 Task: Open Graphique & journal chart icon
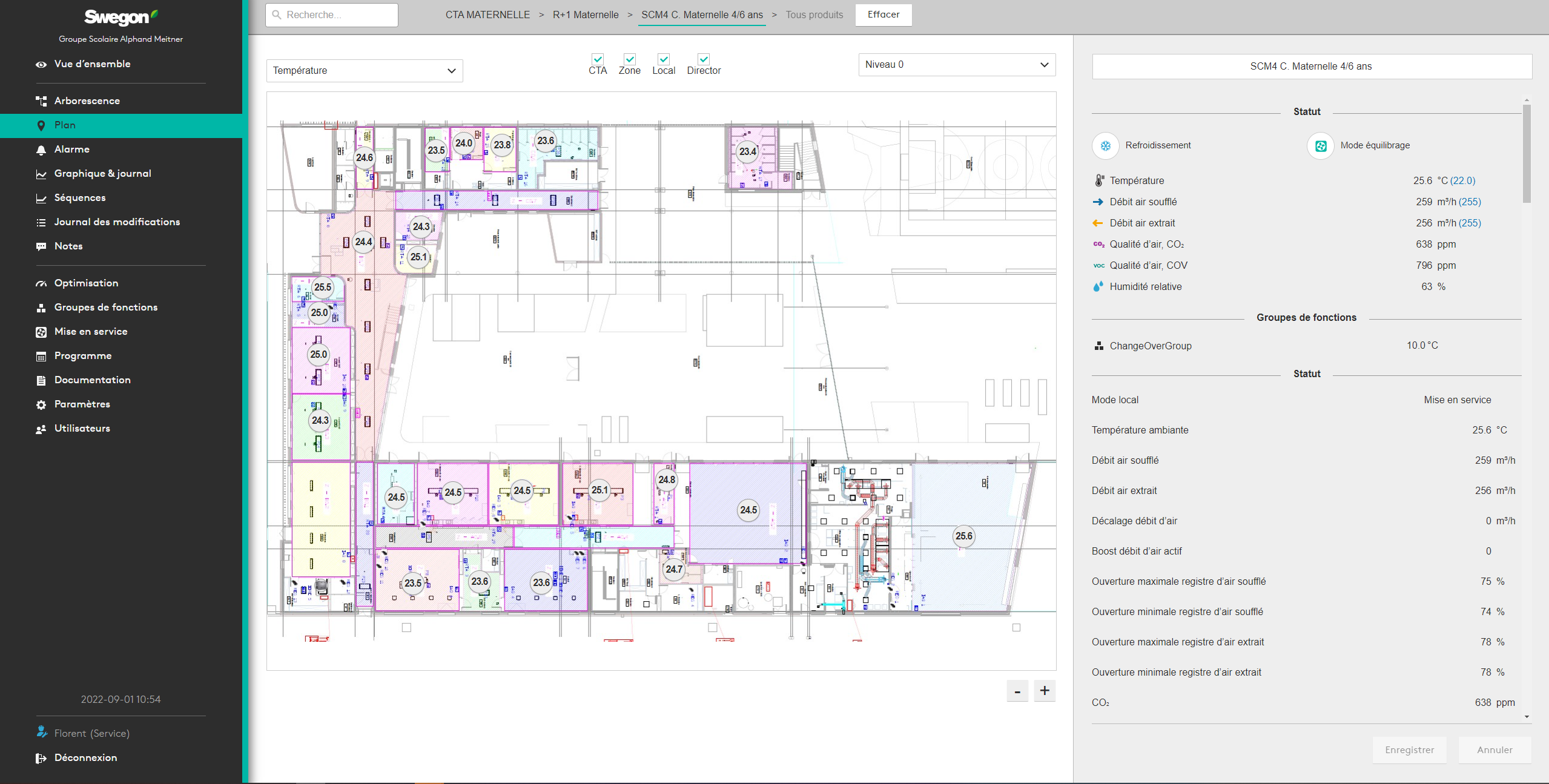tap(41, 174)
